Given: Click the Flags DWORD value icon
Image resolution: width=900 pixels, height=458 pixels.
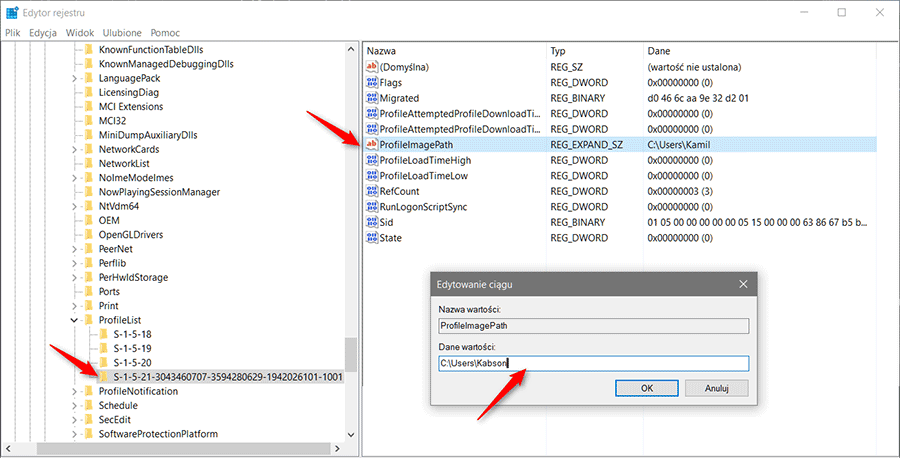Looking at the screenshot, I should (372, 83).
